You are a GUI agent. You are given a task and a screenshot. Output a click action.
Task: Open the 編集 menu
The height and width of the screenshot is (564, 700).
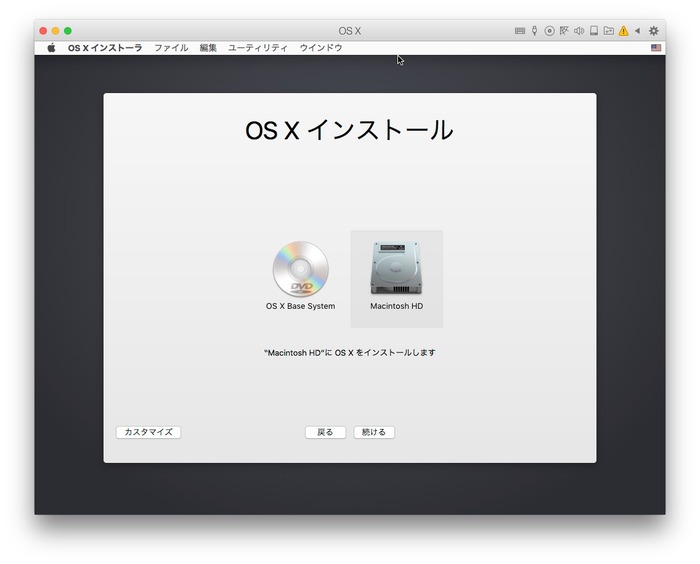[x=208, y=48]
